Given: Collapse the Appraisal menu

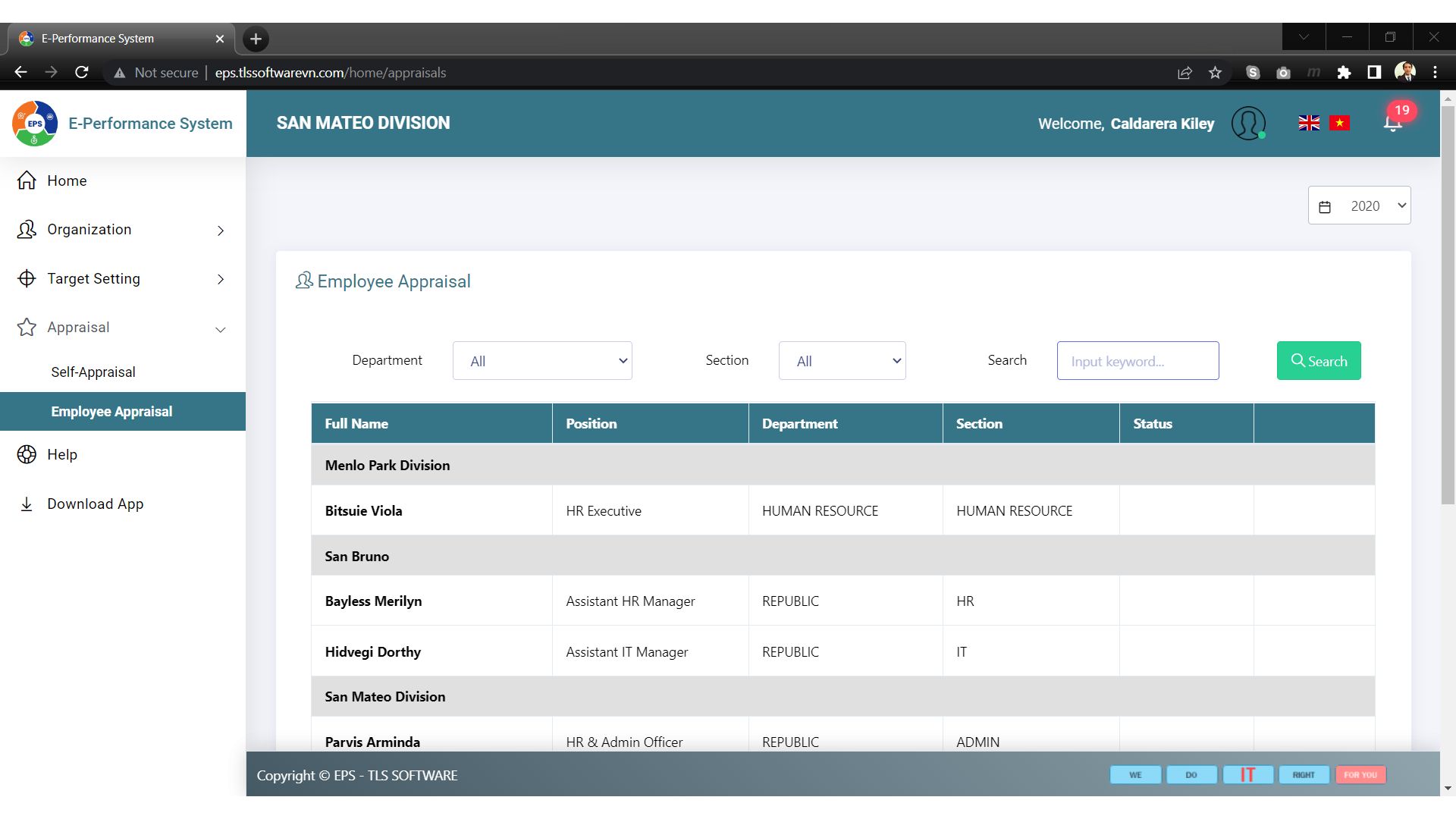Looking at the screenshot, I should coord(121,328).
